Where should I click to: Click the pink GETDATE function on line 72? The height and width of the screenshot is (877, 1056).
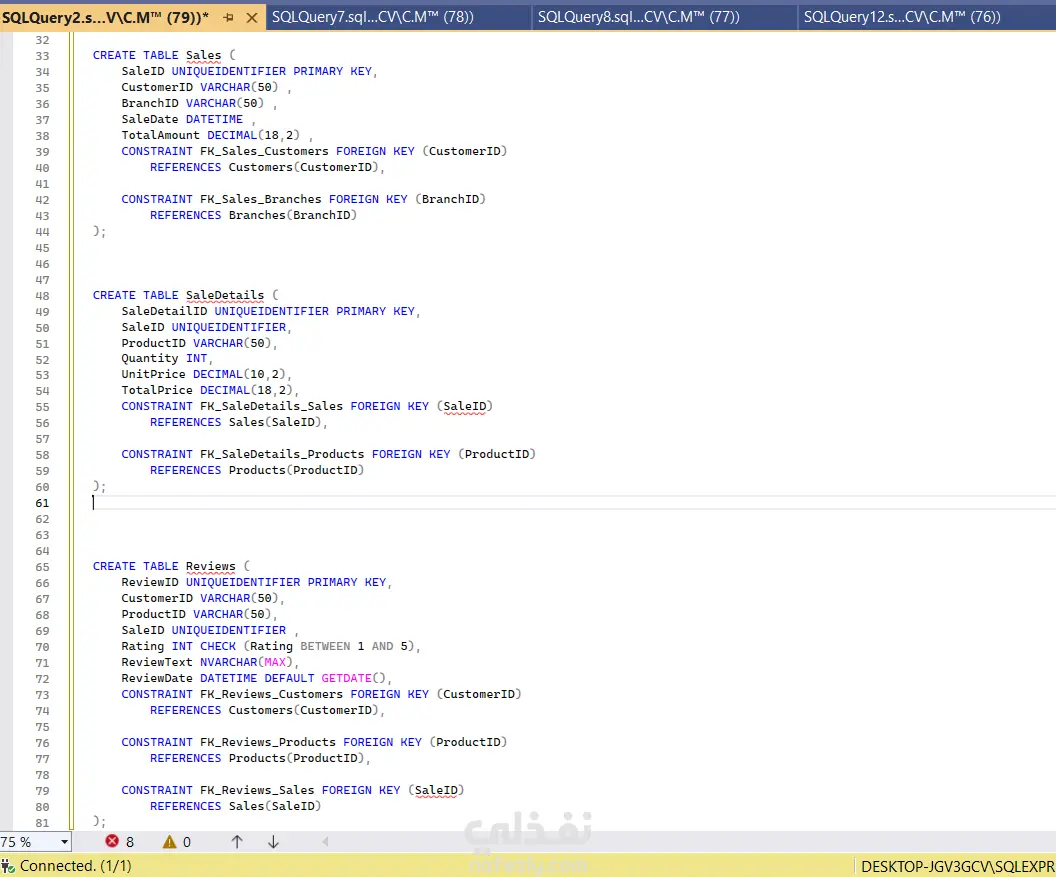pos(345,678)
